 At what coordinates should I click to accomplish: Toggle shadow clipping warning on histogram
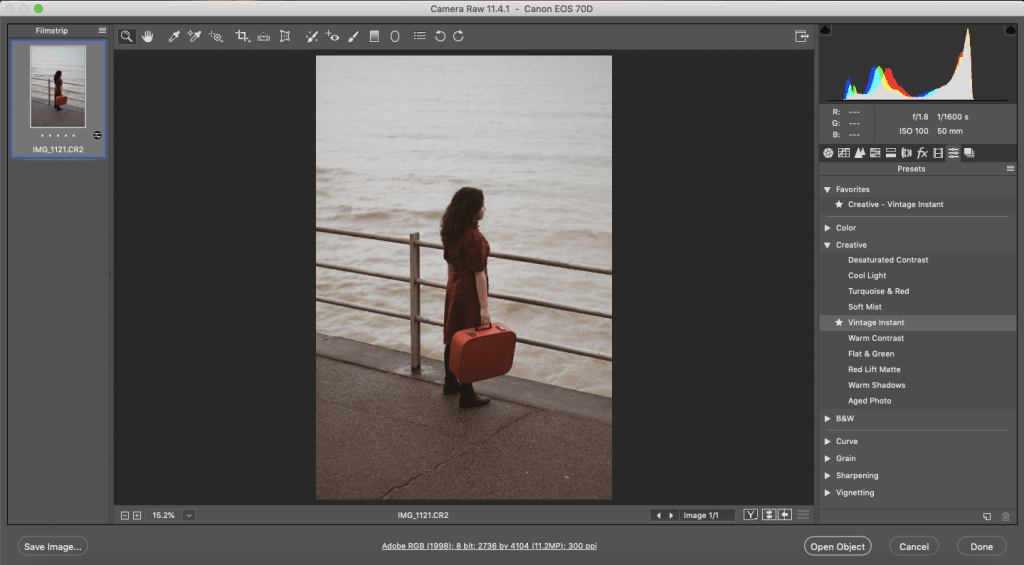(825, 30)
